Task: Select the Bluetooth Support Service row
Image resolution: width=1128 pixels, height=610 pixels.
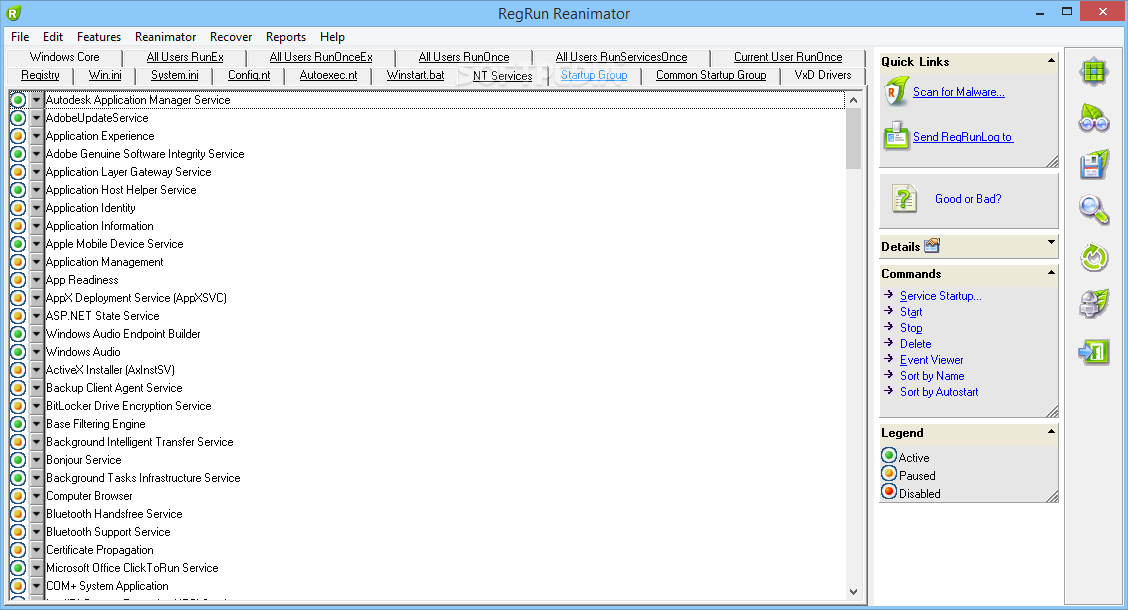Action: point(445,532)
